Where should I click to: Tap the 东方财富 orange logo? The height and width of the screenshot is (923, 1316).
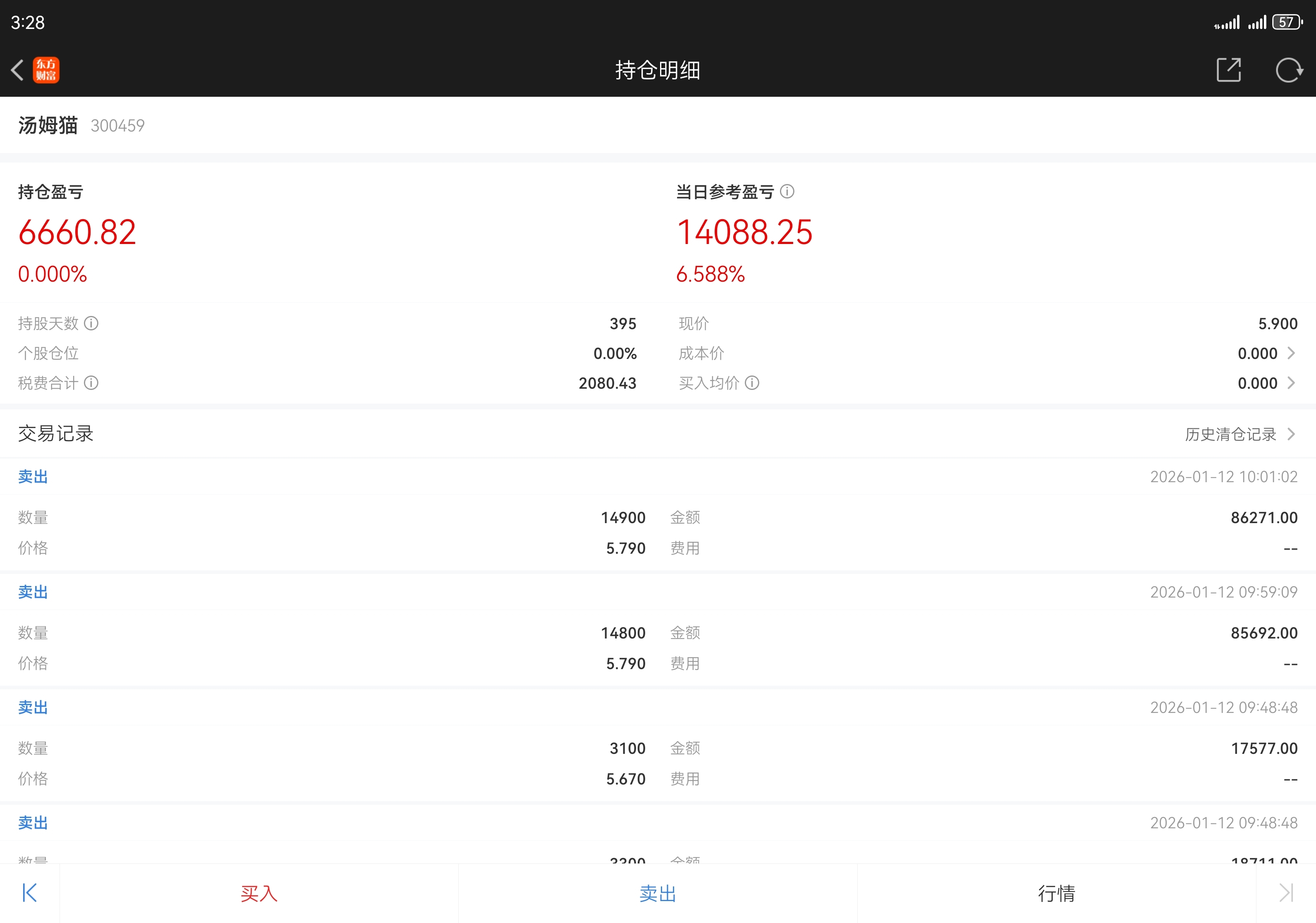coord(46,70)
